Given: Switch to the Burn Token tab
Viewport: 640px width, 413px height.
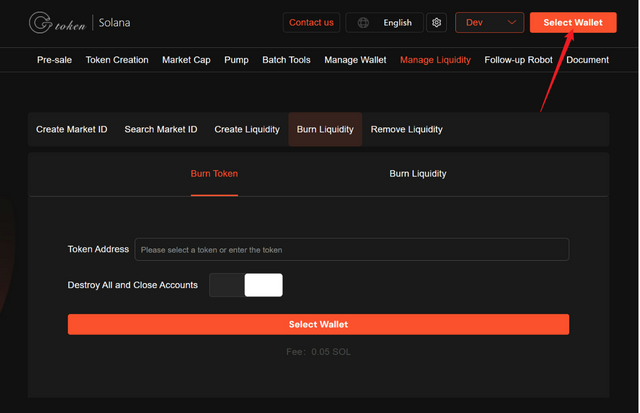Looking at the screenshot, I should (214, 174).
